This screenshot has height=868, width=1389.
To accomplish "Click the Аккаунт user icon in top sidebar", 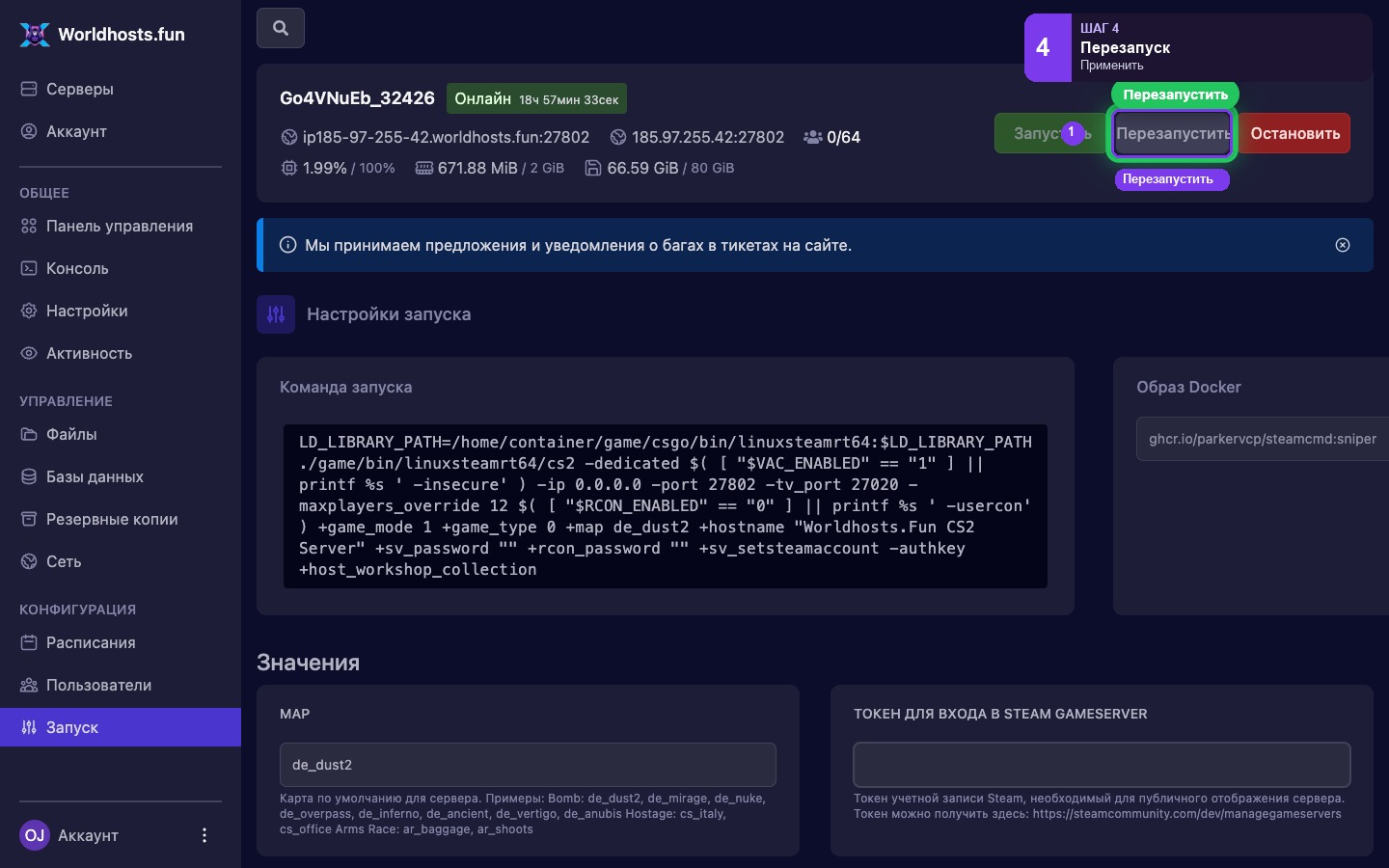I will [29, 131].
